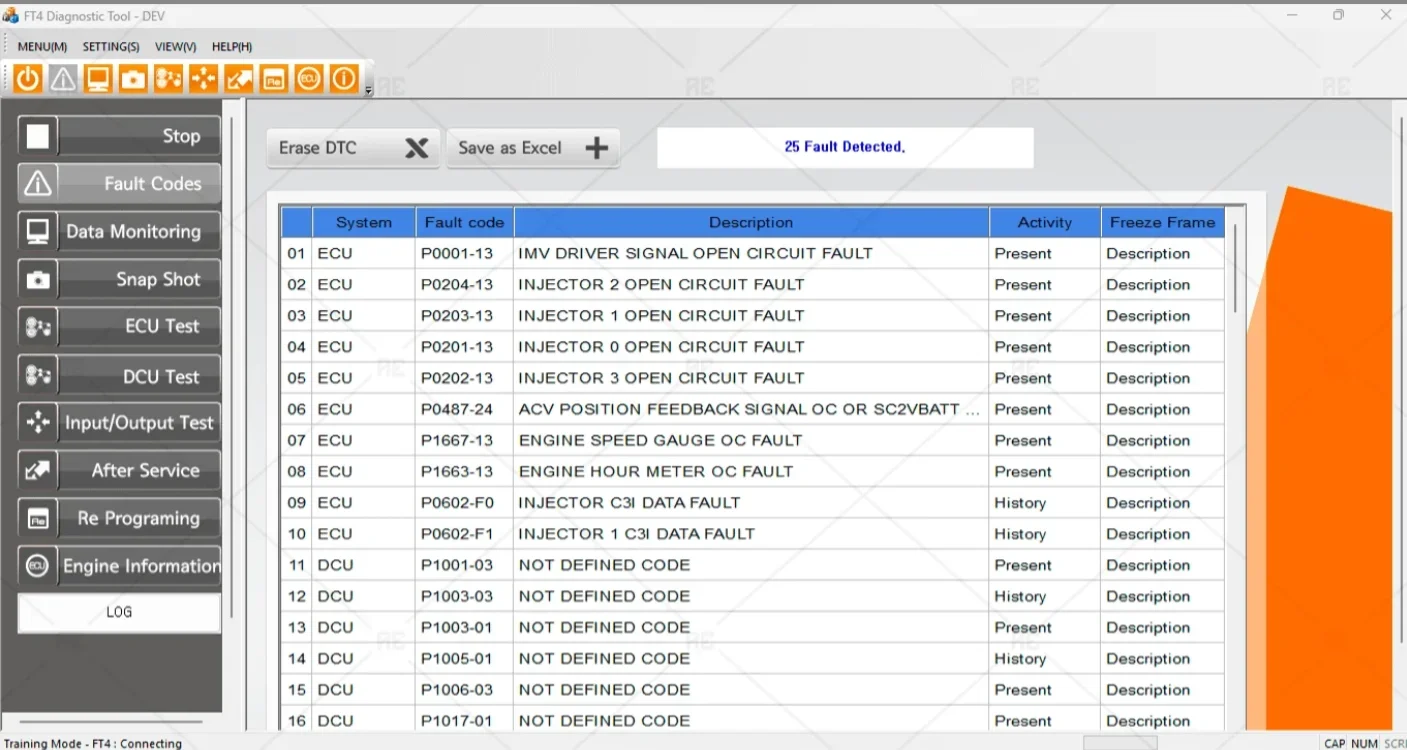Click the Fault code column header

point(465,222)
